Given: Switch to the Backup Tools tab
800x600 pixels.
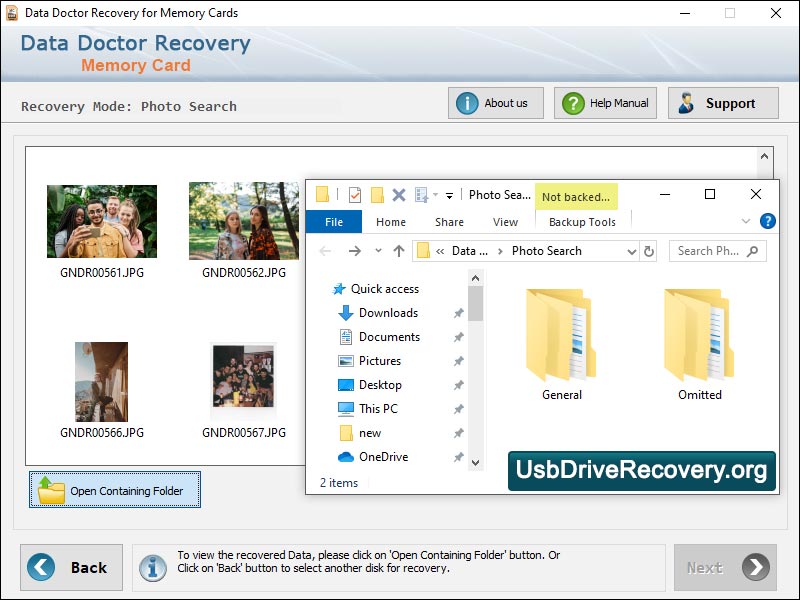Looking at the screenshot, I should [x=583, y=221].
